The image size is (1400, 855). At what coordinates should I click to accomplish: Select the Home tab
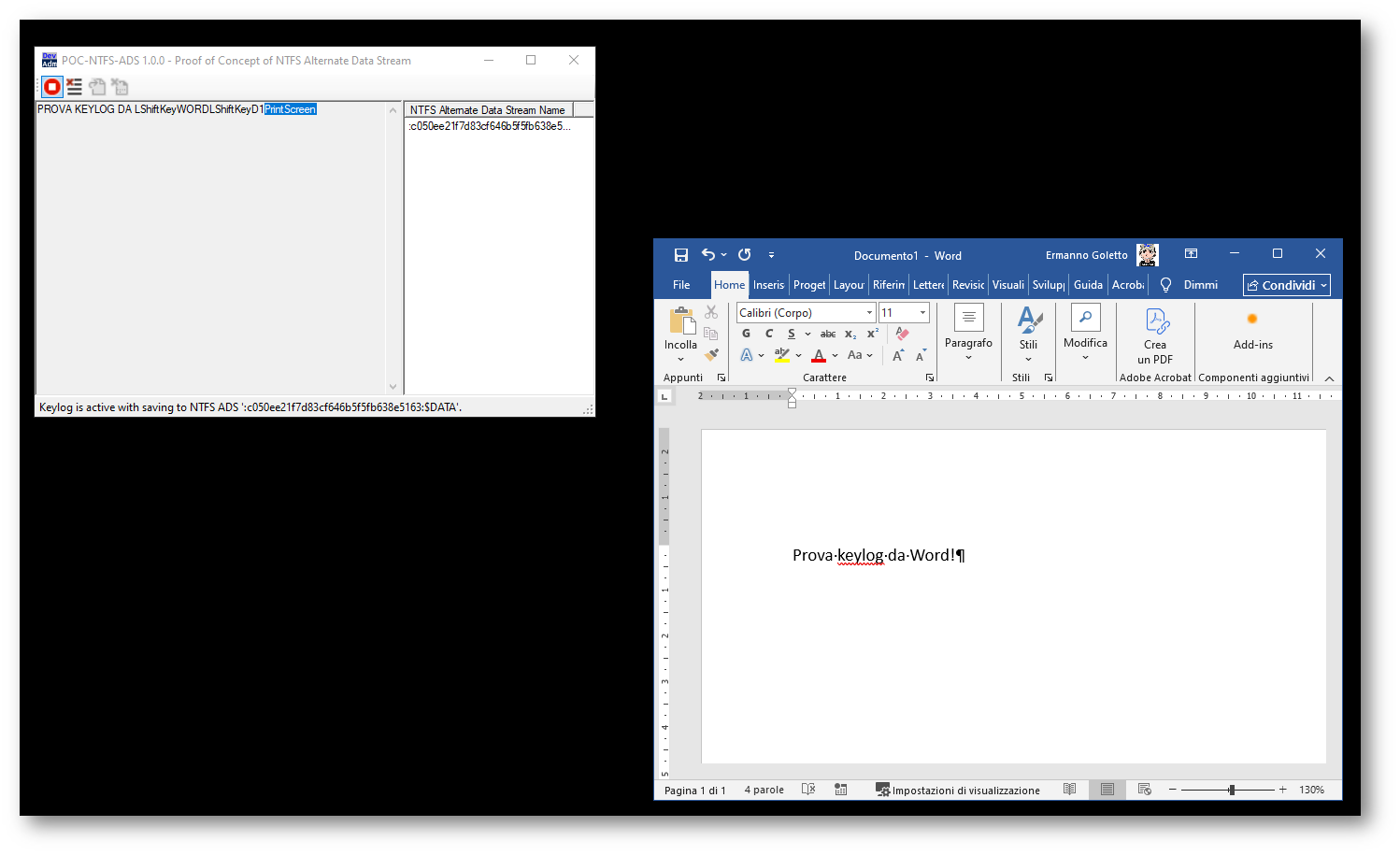729,285
